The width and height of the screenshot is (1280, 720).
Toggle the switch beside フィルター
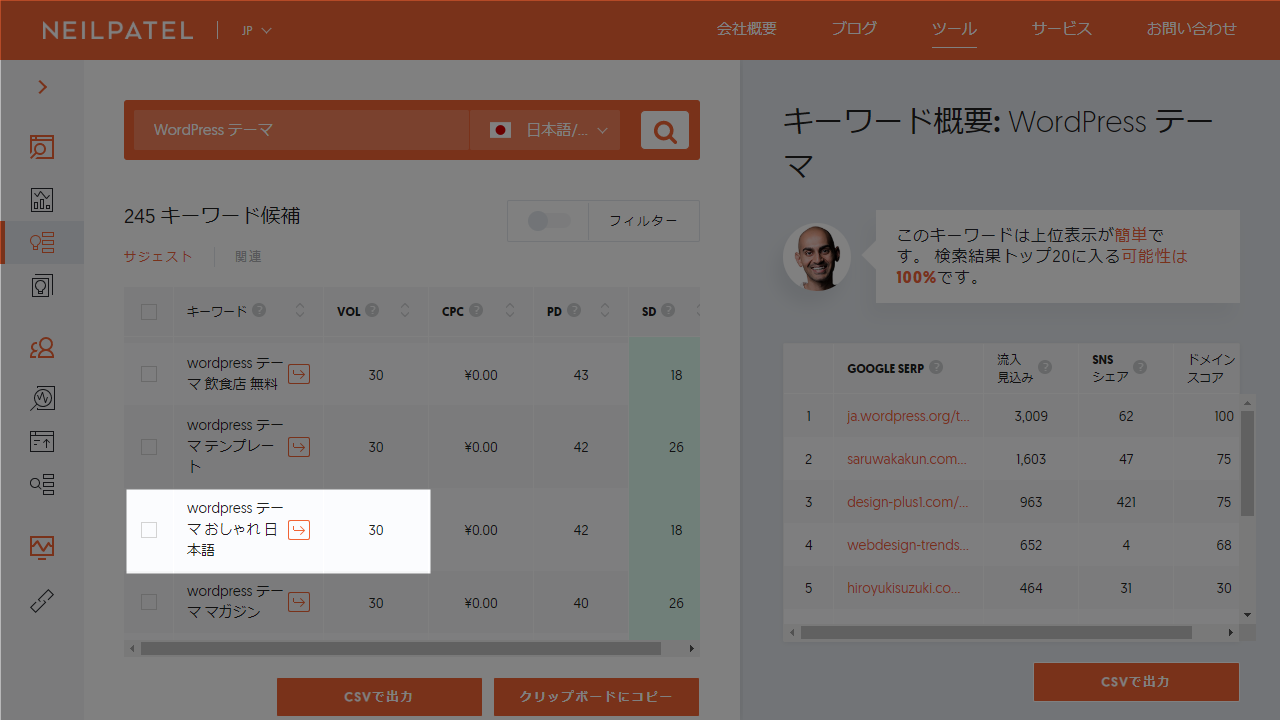549,221
